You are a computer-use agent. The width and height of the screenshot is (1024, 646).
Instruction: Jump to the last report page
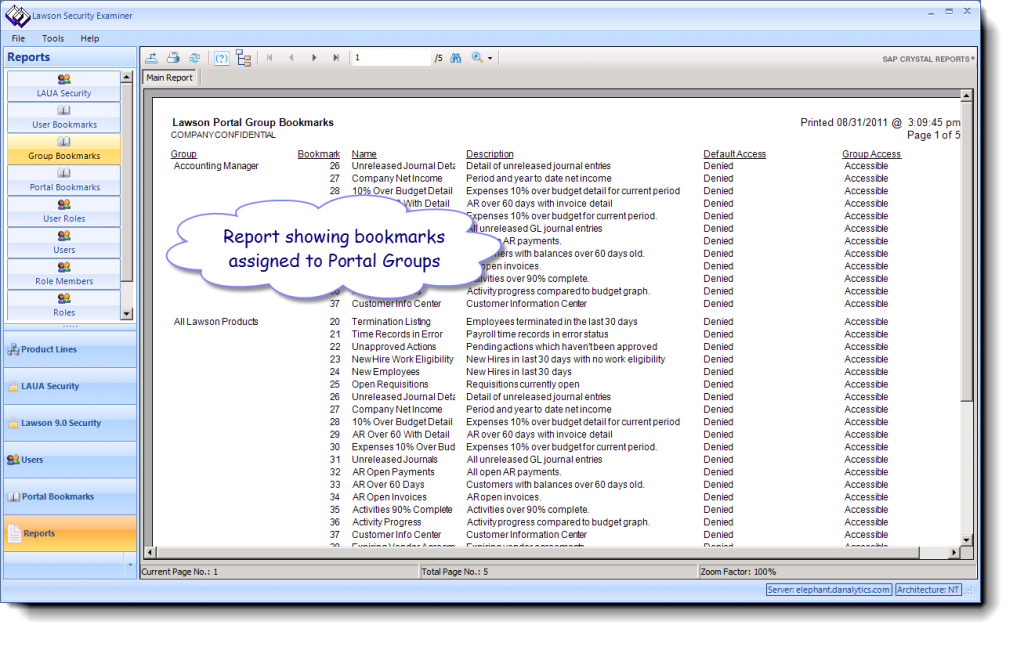336,58
